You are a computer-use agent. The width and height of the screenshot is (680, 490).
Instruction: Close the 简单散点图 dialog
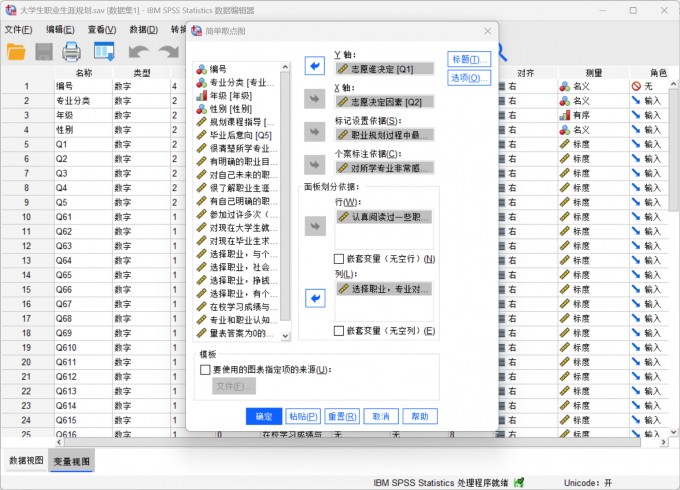487,31
